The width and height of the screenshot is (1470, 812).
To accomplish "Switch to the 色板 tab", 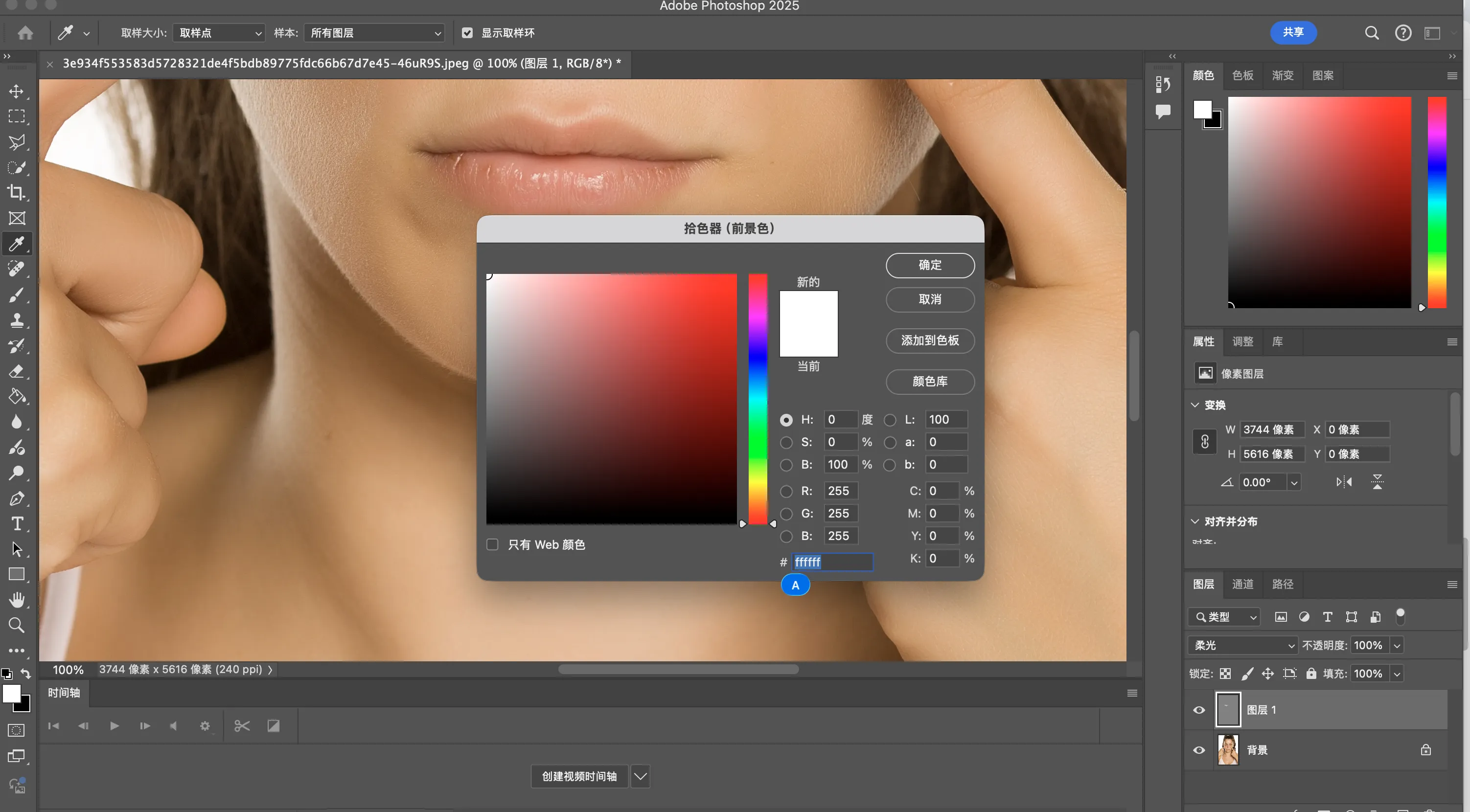I will pos(1242,75).
